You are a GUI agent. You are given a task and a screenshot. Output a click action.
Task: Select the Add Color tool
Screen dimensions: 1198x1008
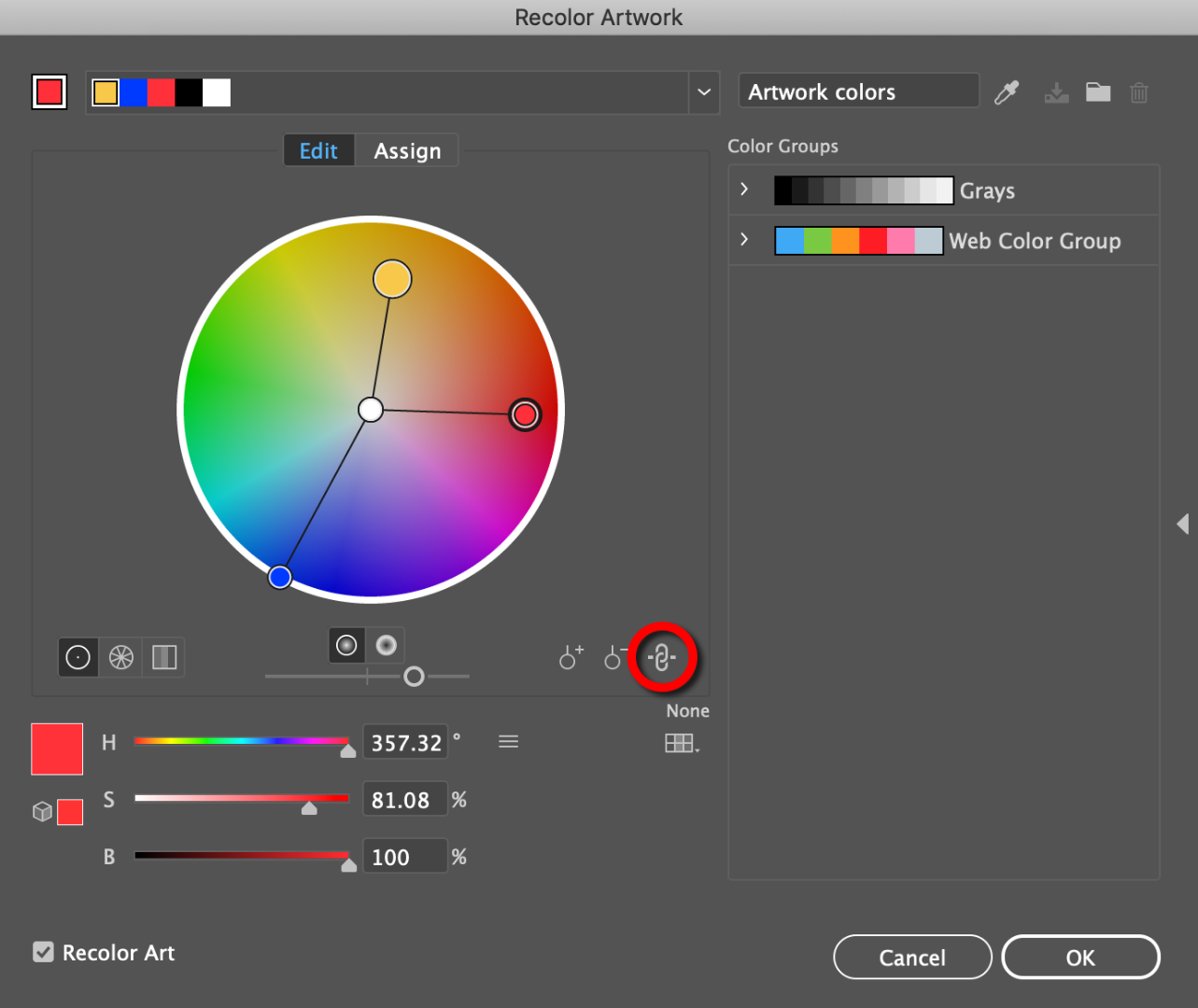(571, 657)
